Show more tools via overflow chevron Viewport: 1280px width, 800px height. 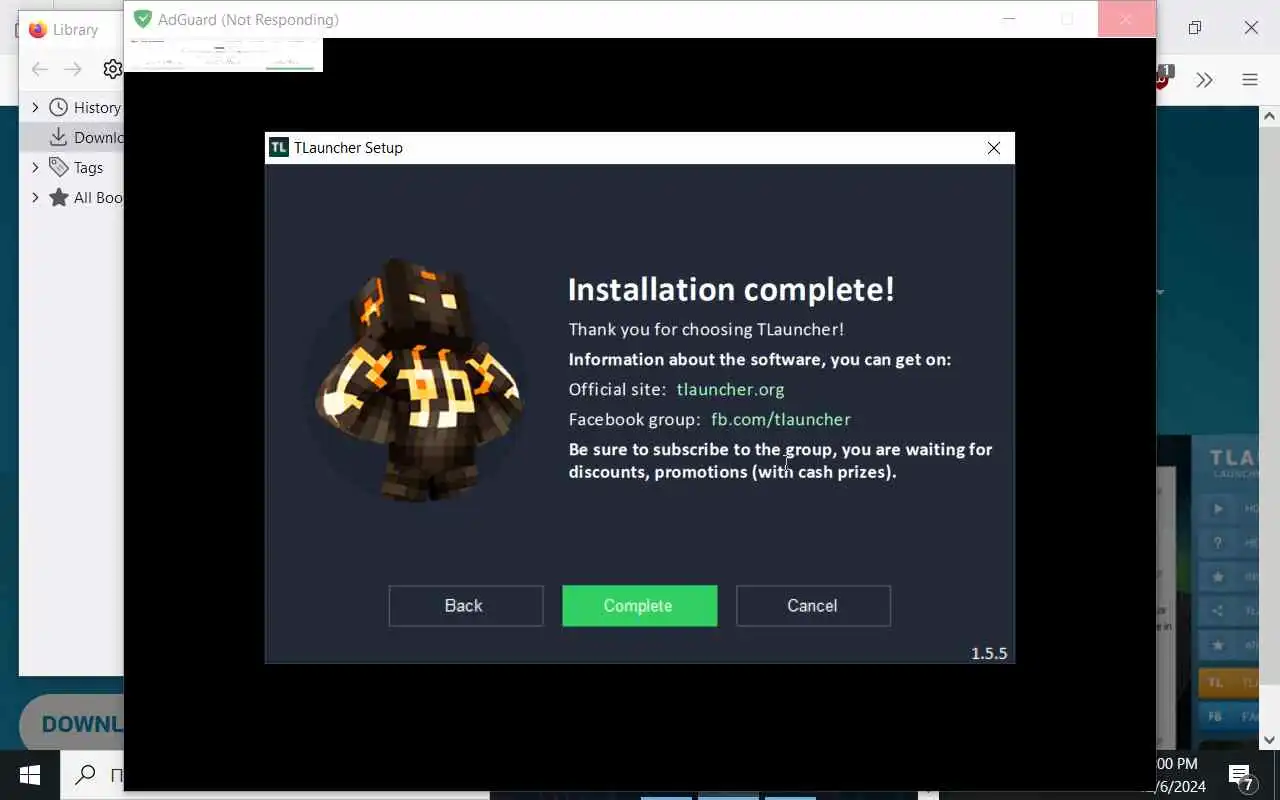(x=1204, y=79)
